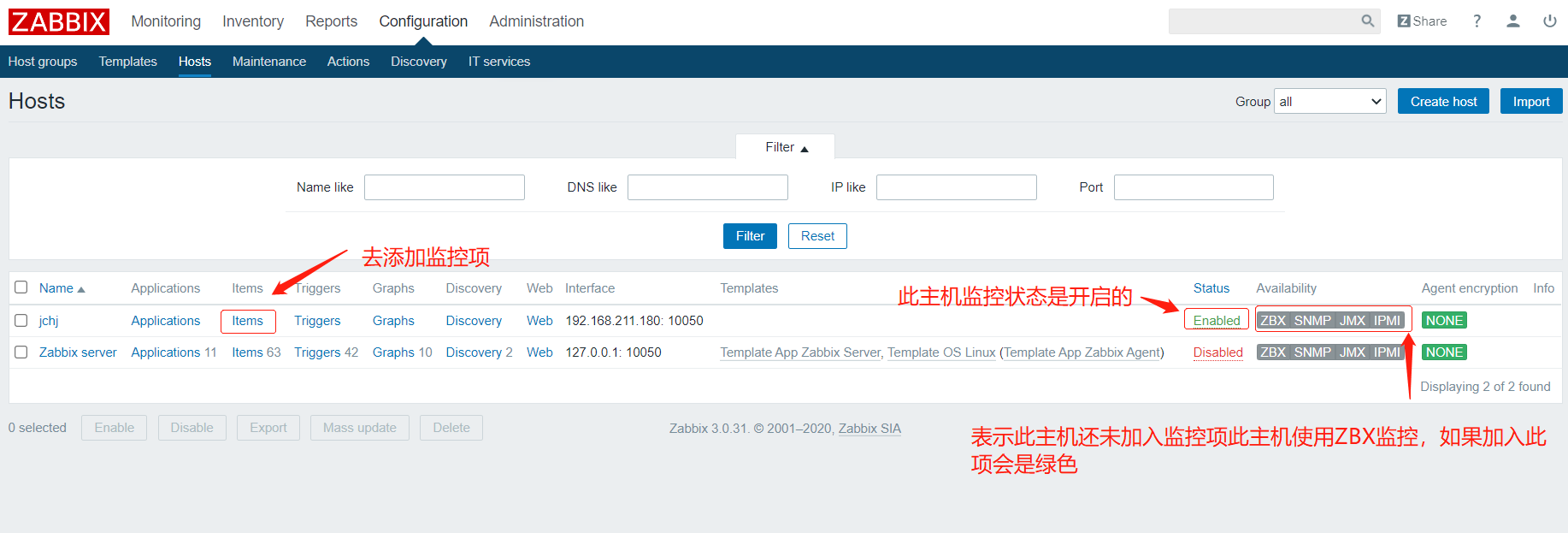The image size is (1568, 533).
Task: Open Template App Zabbix Server link
Action: [x=800, y=352]
